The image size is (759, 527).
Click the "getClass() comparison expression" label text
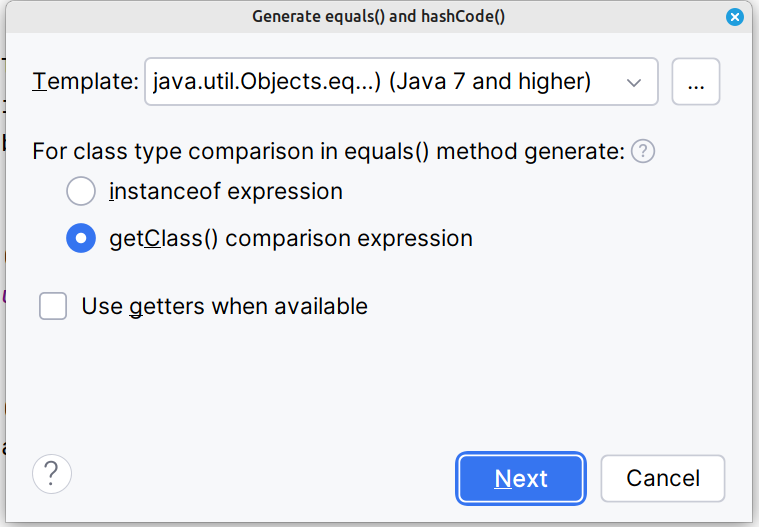pos(290,239)
